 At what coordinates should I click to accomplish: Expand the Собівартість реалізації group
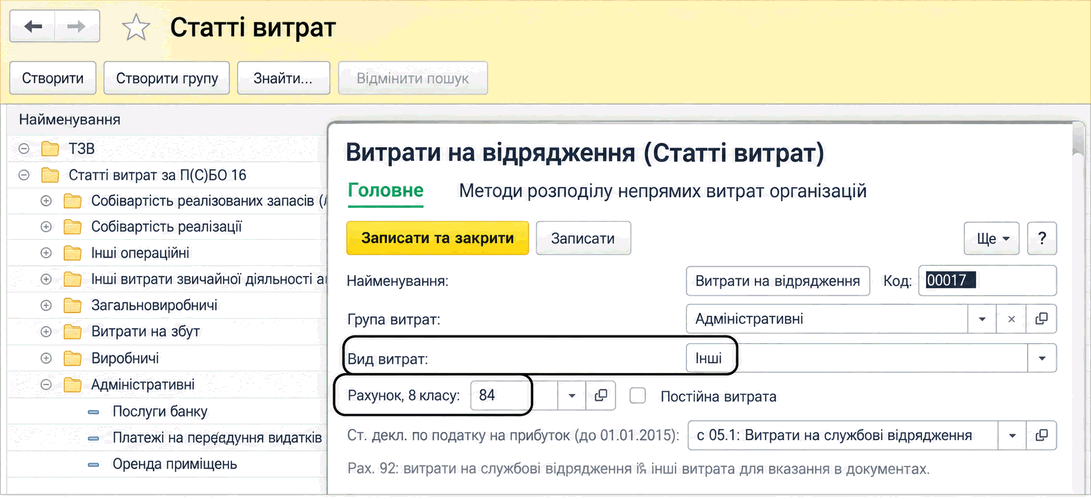pos(47,227)
